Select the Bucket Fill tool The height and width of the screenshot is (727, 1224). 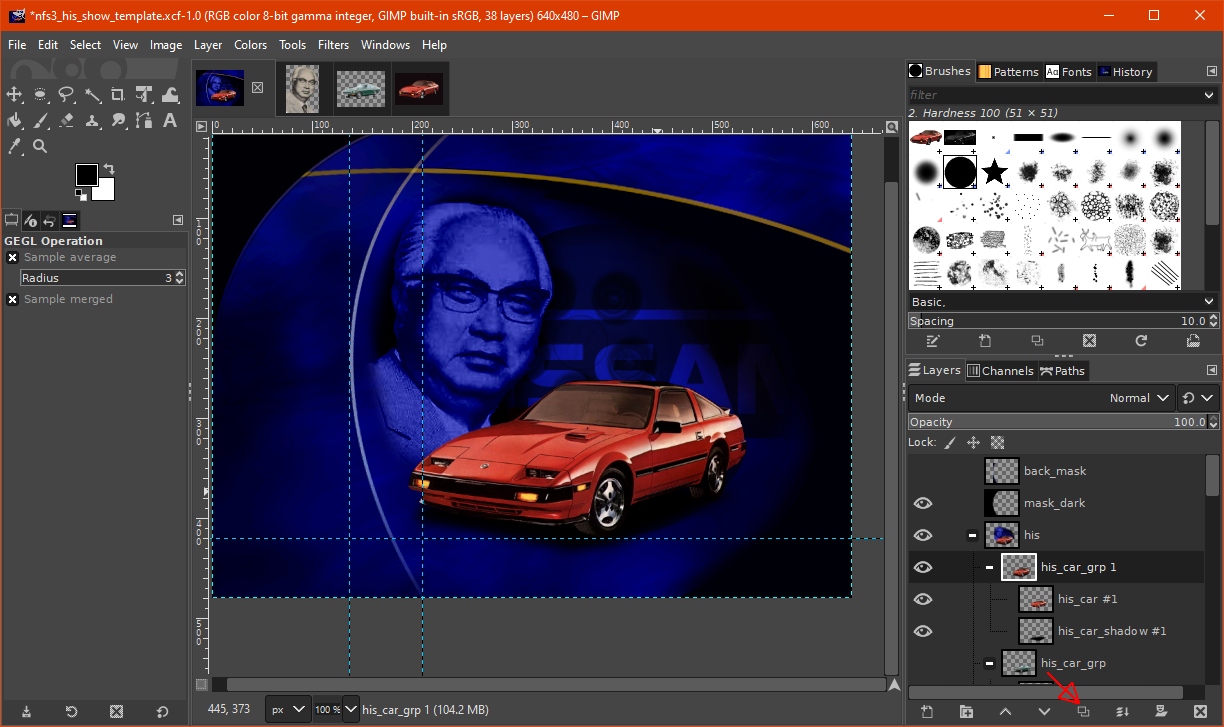(x=14, y=120)
